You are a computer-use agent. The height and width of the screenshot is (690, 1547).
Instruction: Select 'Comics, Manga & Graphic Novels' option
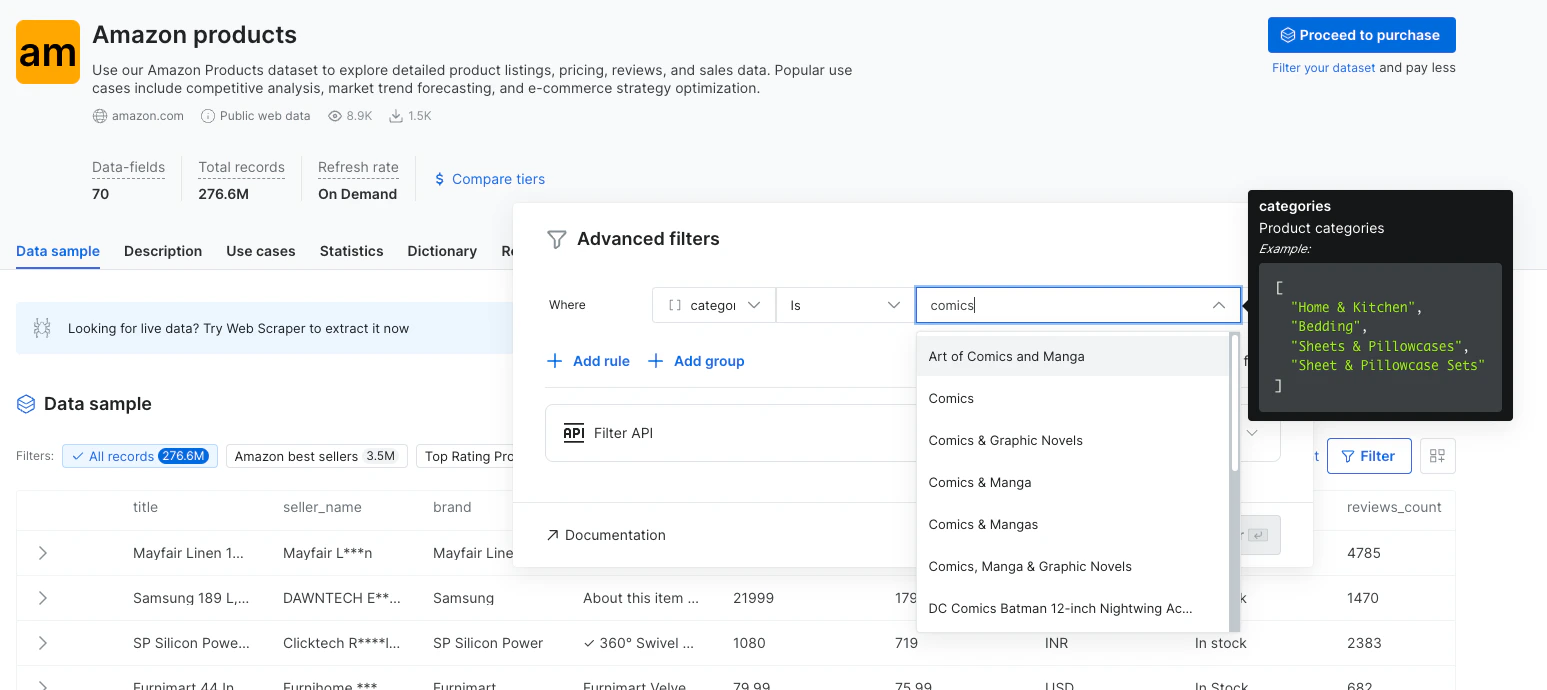pyautogui.click(x=1073, y=566)
